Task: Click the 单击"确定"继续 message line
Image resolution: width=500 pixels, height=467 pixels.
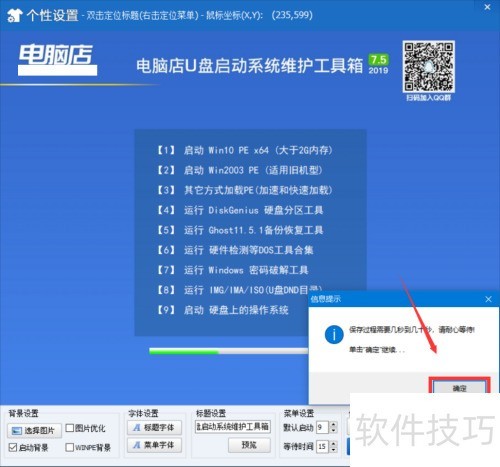Action: (x=377, y=350)
